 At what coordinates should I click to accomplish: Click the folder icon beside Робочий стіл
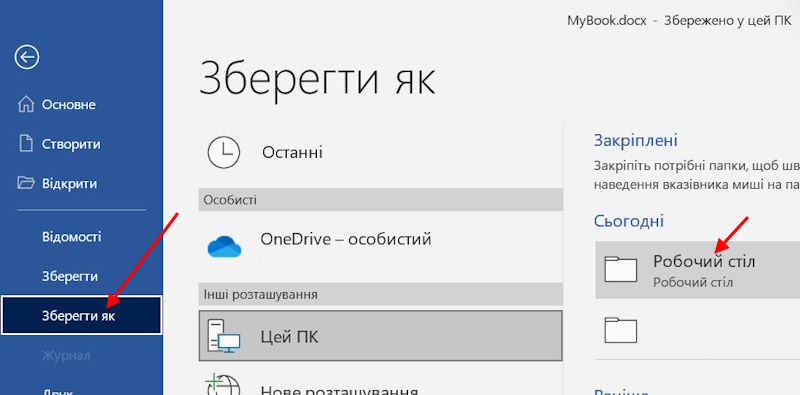(x=620, y=269)
